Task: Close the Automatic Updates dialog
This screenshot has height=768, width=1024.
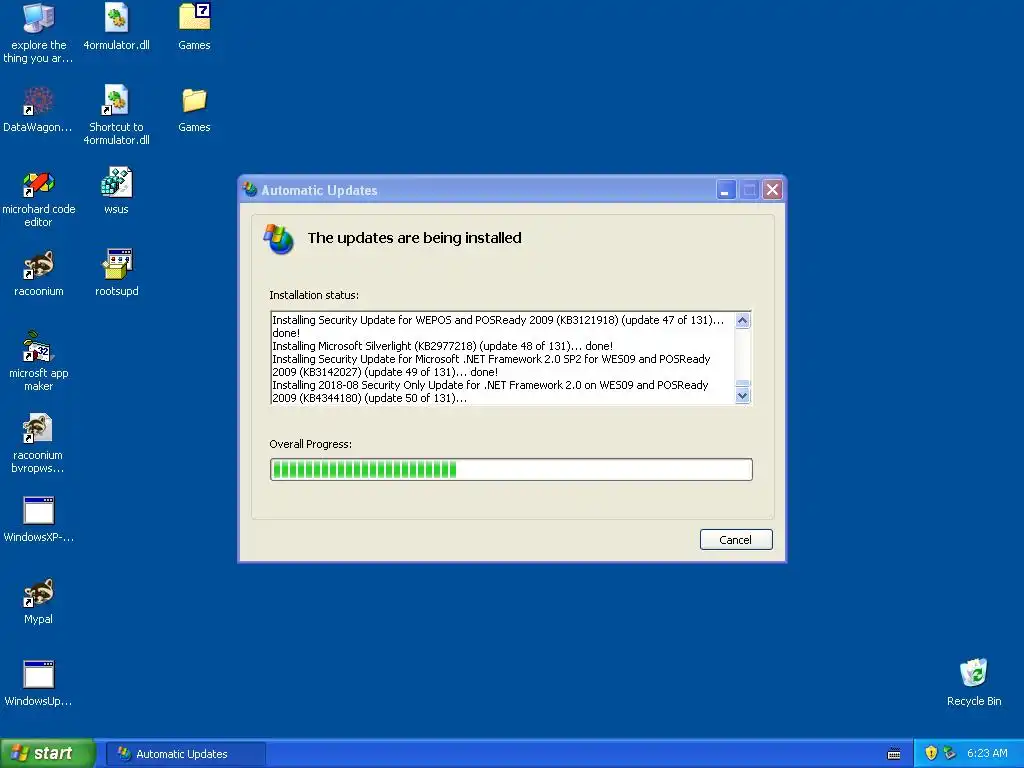Action: coord(773,190)
